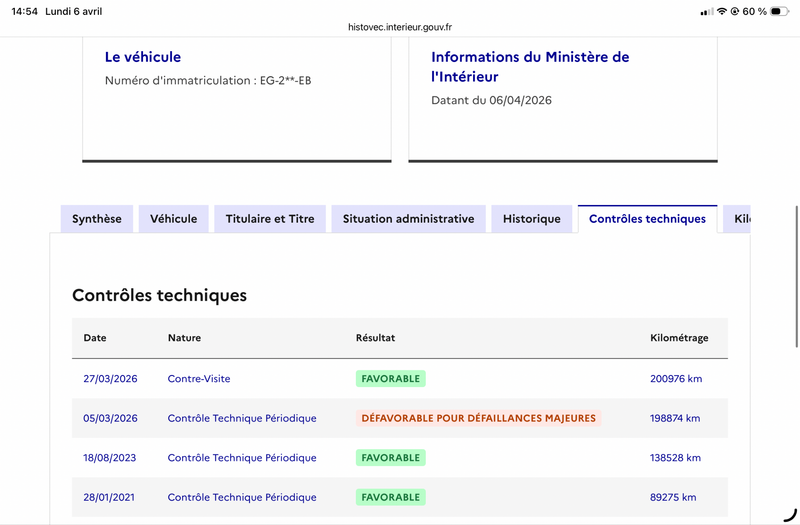Click the Numéro d'immatriculation EG-2**-EB text
The height and width of the screenshot is (525, 800).
(208, 80)
